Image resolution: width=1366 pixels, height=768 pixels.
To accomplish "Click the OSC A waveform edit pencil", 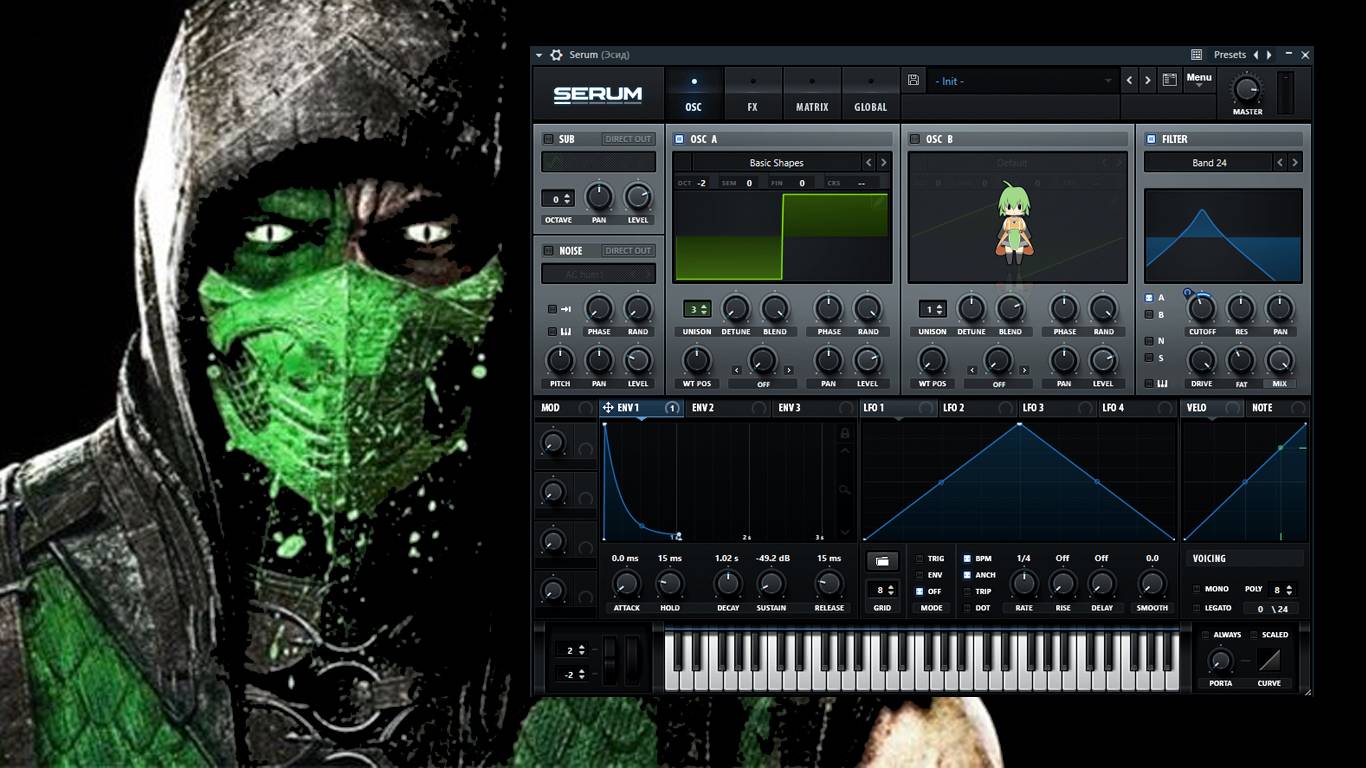I will click(879, 202).
